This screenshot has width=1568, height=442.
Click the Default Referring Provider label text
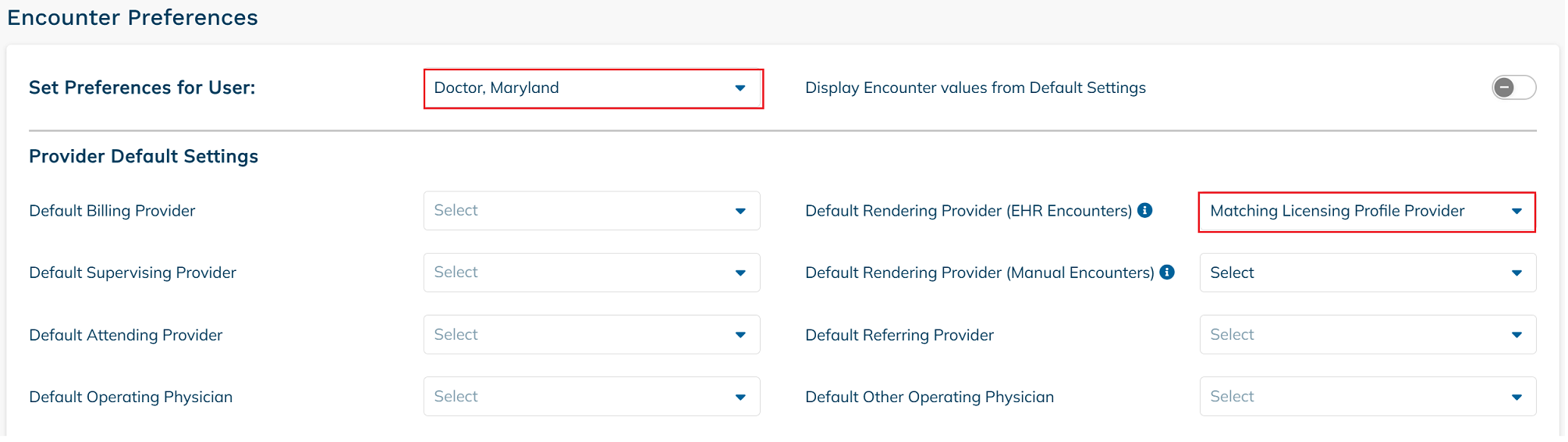(x=899, y=335)
